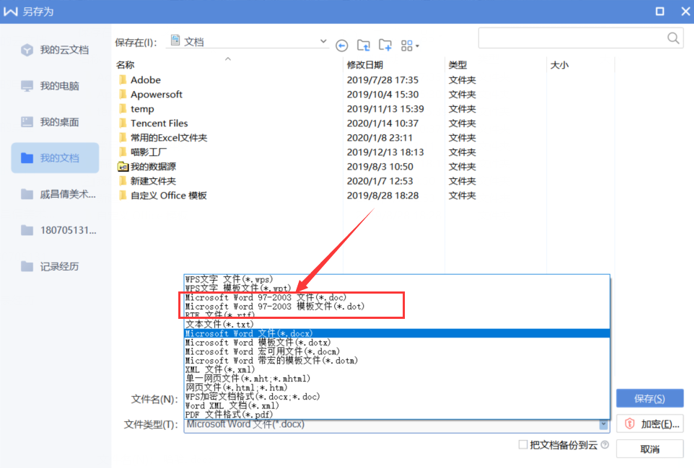Open 我的云文档 in sidebar
Viewport: 694px width, 468px height.
55,50
